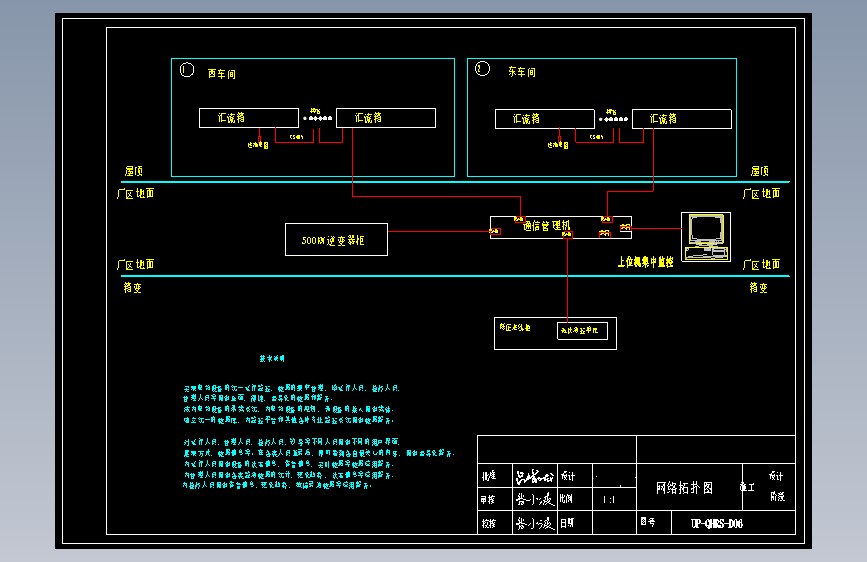Select the 箱变 label beneath 西车间 side
The image size is (867, 562).
133,288
